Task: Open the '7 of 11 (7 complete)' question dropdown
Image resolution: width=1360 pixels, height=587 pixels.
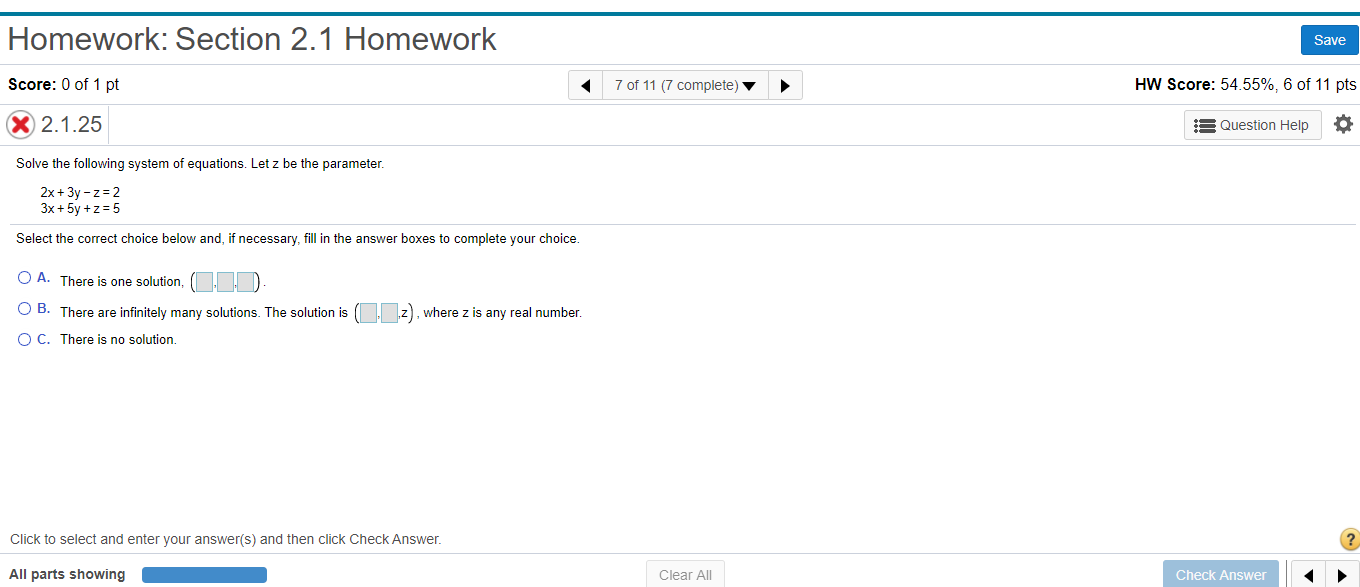Action: pos(685,85)
